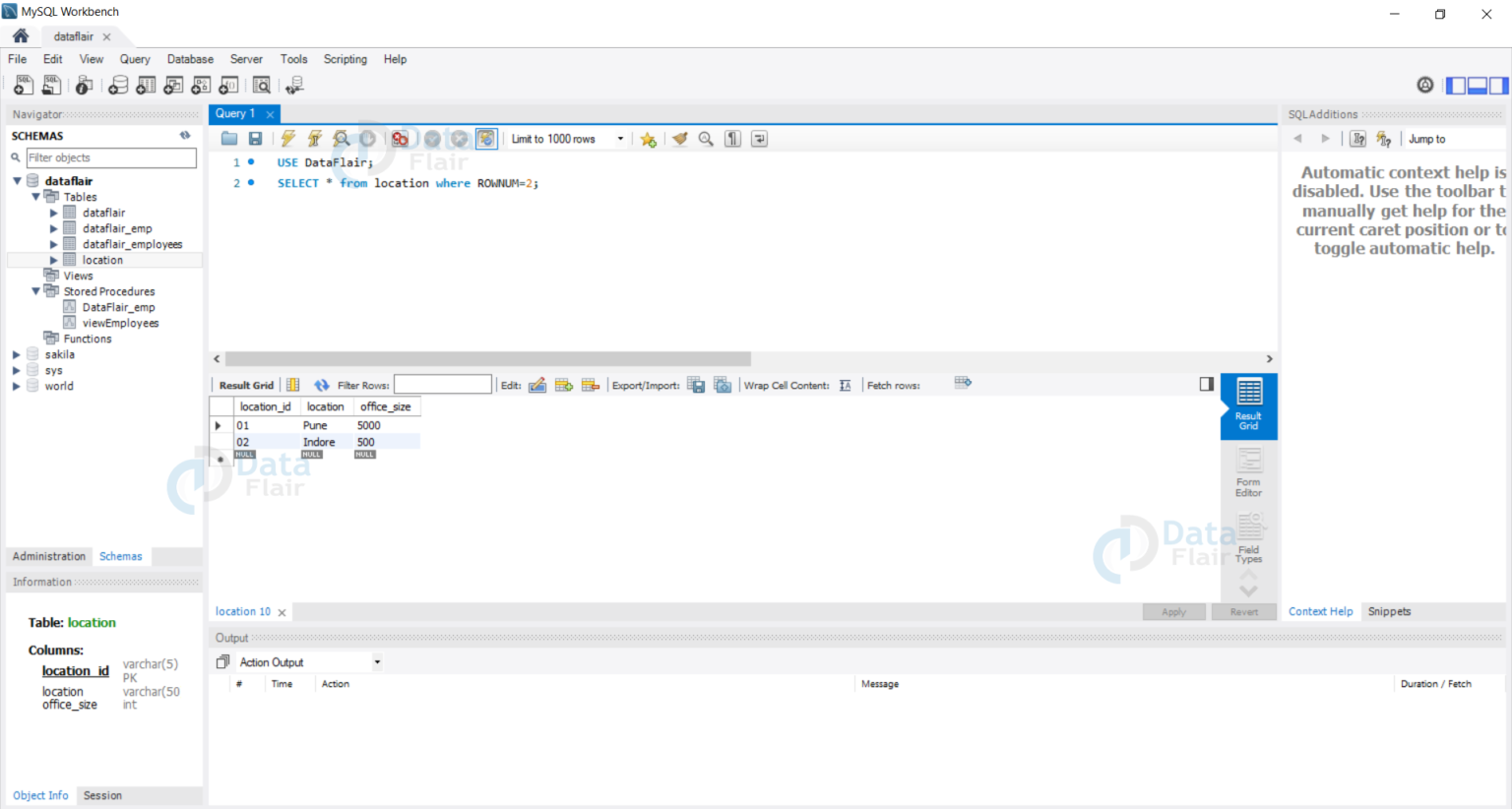The height and width of the screenshot is (809, 1512).
Task: Execute statement under cursor lightning icon
Action: tap(314, 139)
